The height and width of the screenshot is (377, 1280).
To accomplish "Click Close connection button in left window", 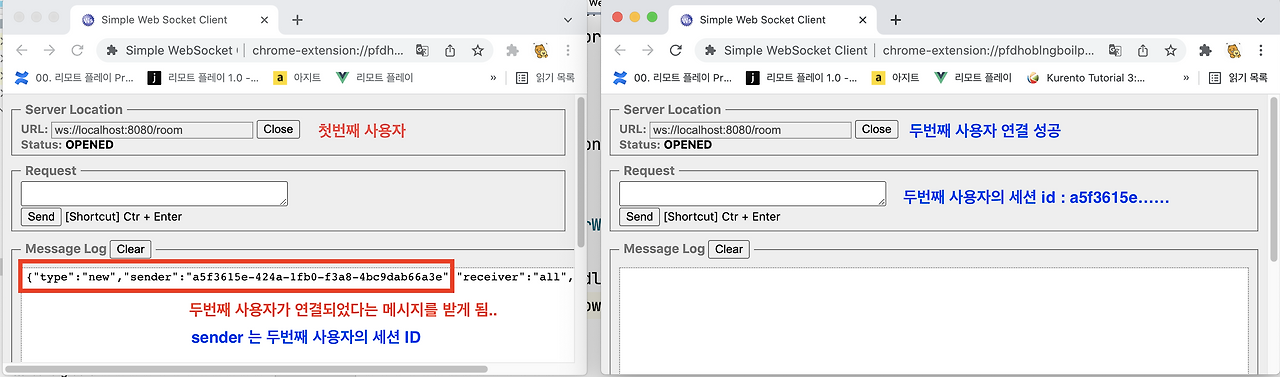I will 278,129.
